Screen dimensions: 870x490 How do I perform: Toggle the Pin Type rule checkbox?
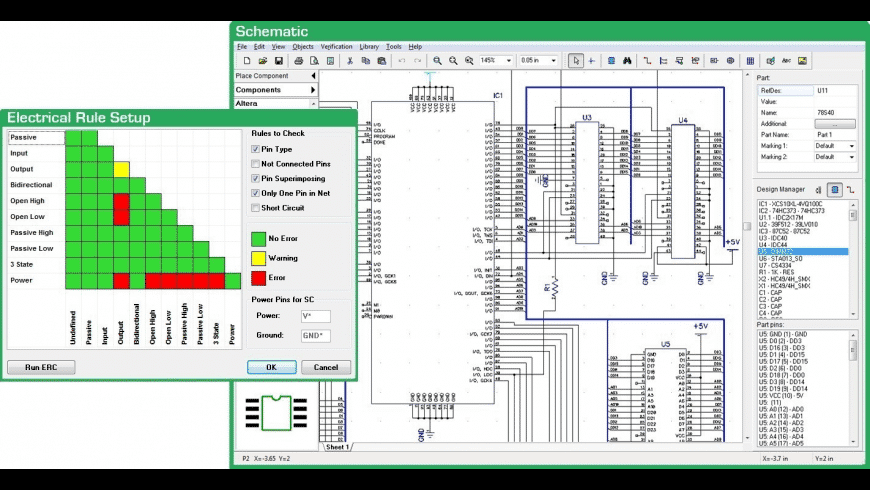click(x=255, y=149)
